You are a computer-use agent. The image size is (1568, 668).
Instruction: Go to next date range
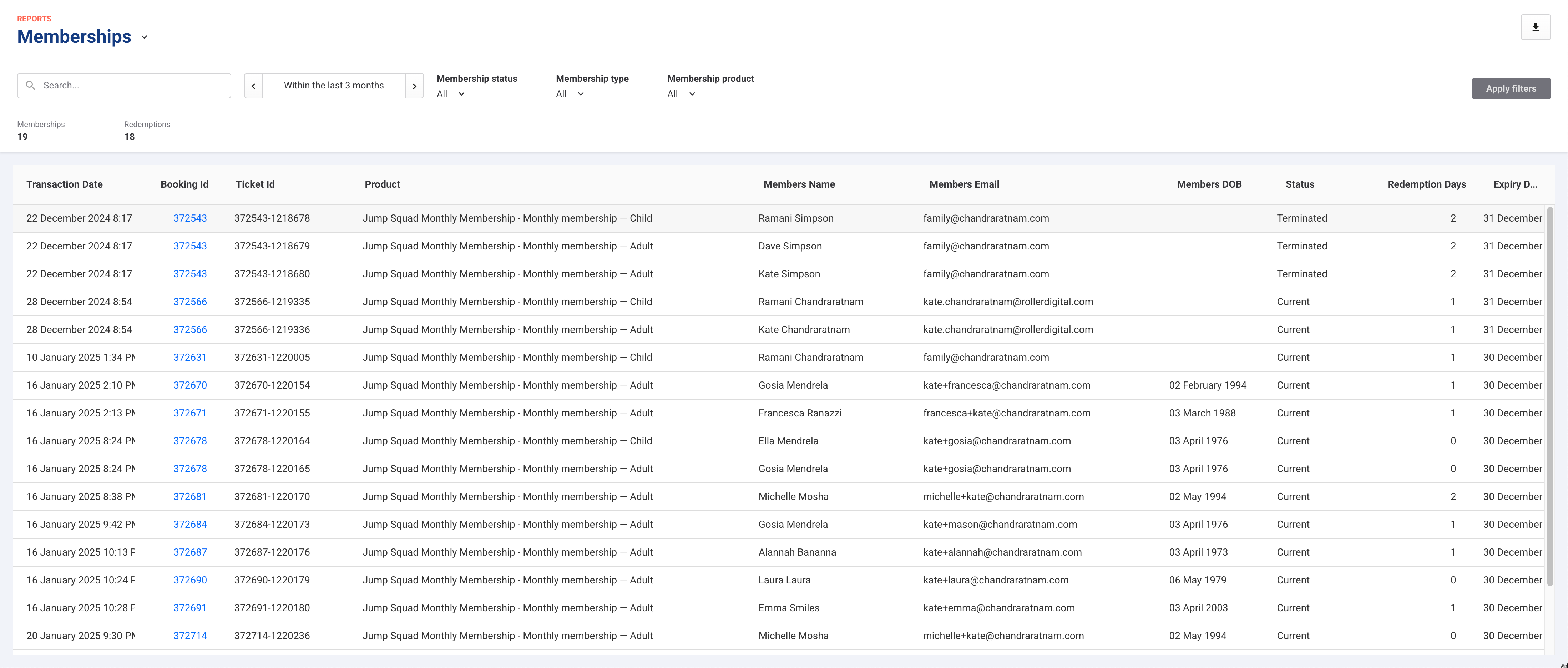tap(415, 86)
